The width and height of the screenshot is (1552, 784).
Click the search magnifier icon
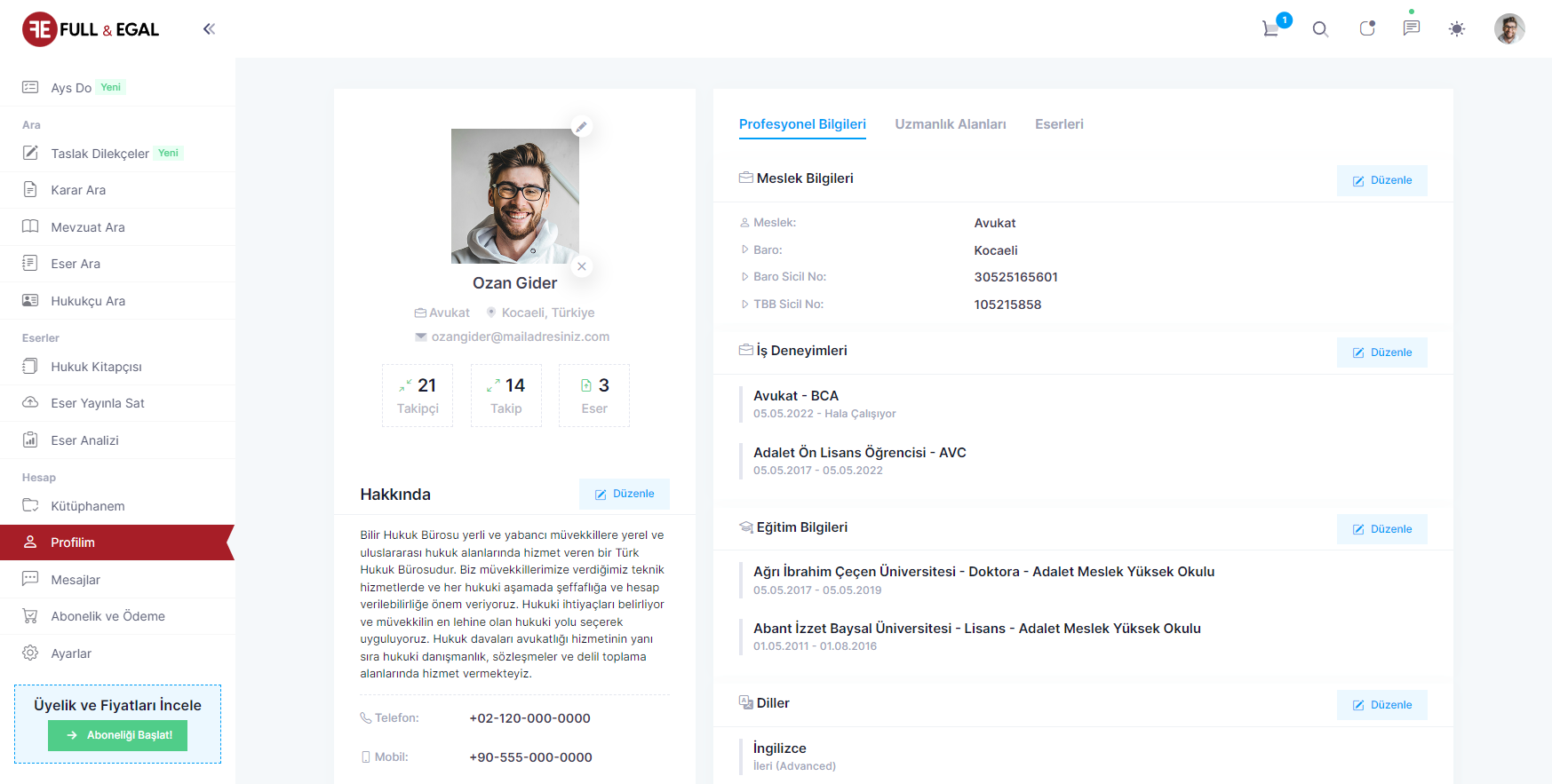pos(1320,29)
